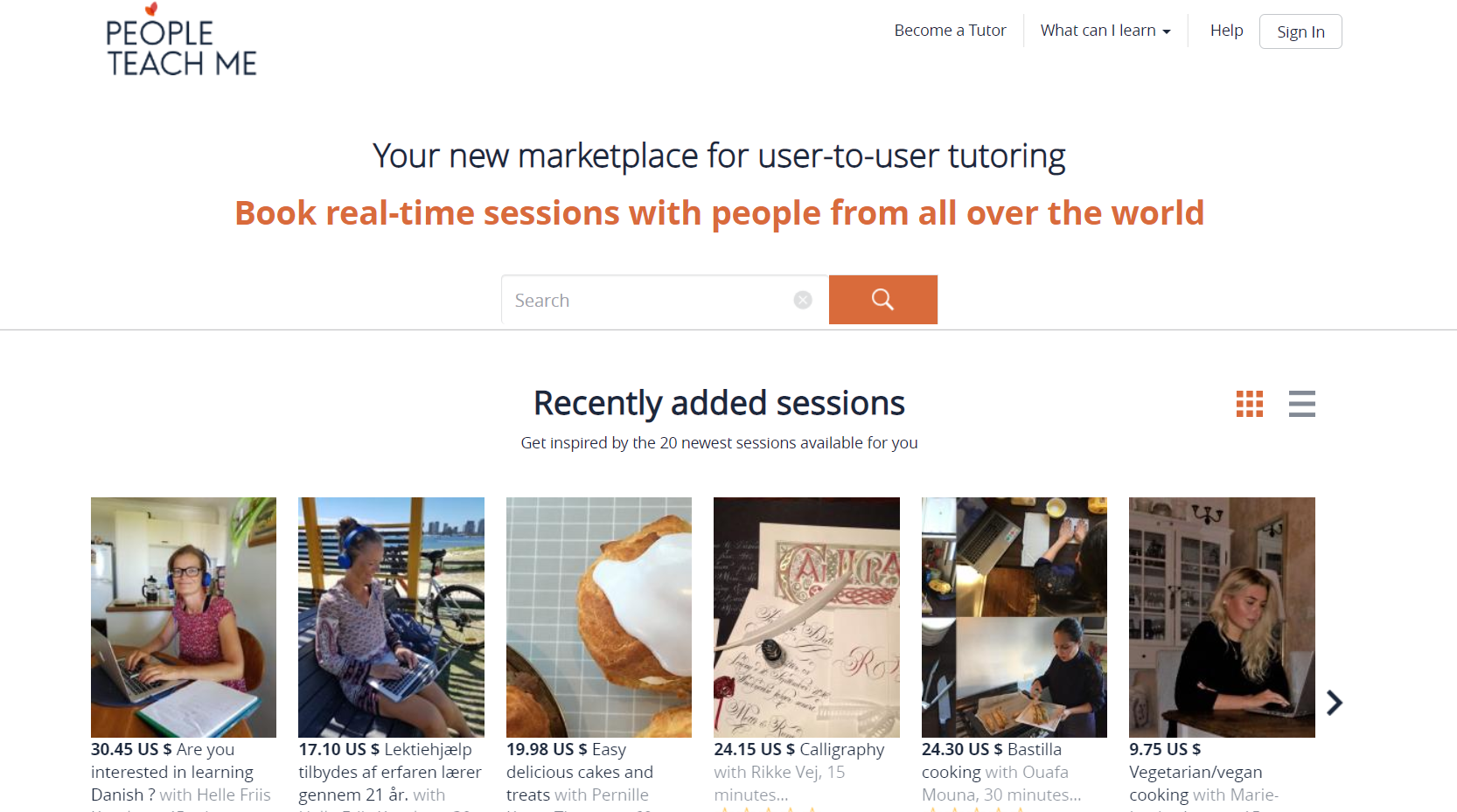1457x812 pixels.
Task: Switch to list view layout
Action: [1301, 404]
